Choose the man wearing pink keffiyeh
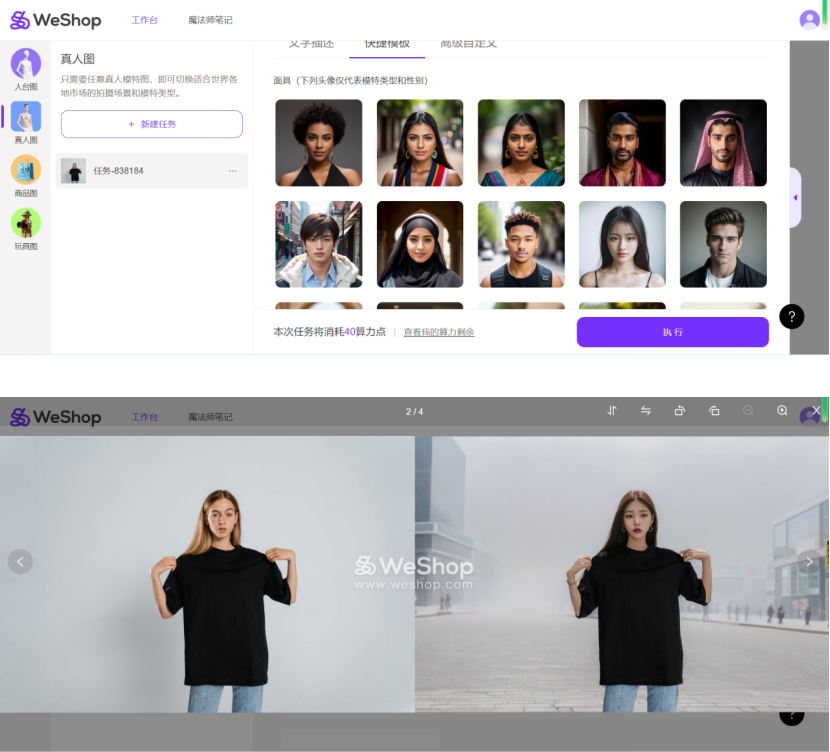Image resolution: width=830 pixels, height=752 pixels. click(724, 143)
